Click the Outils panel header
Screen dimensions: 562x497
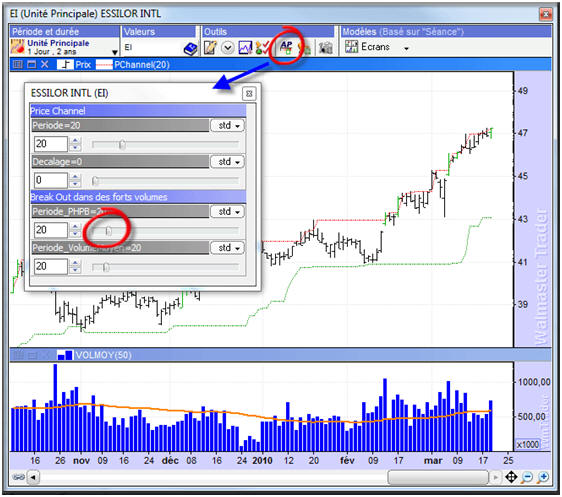(268, 32)
